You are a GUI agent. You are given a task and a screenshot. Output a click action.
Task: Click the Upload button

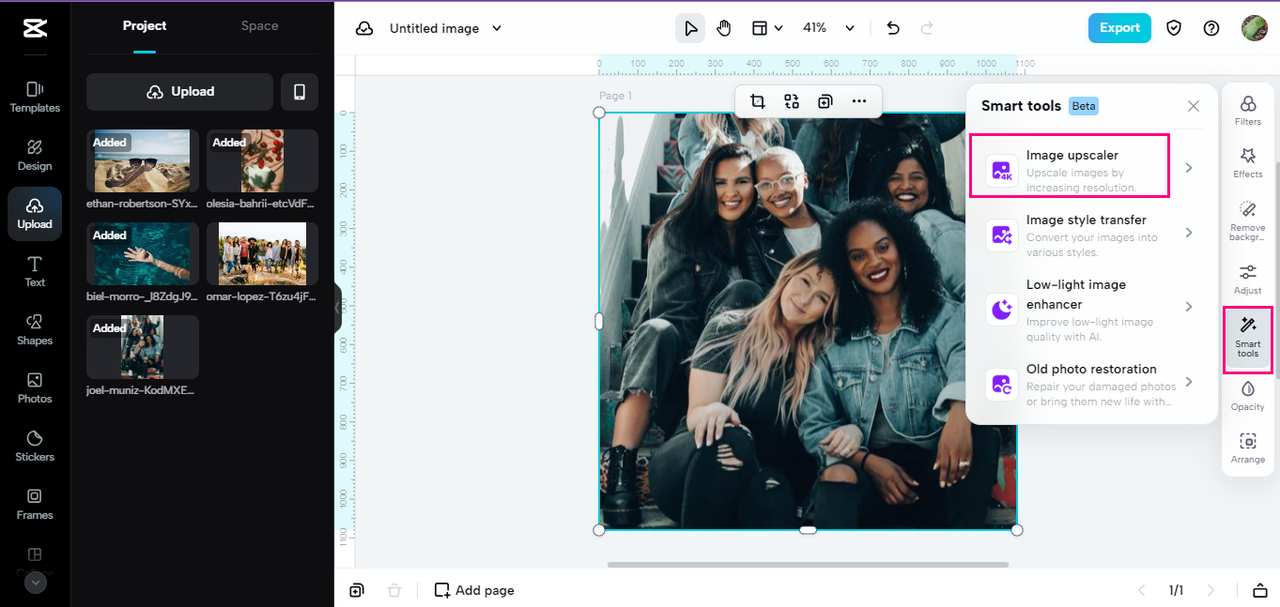(180, 91)
